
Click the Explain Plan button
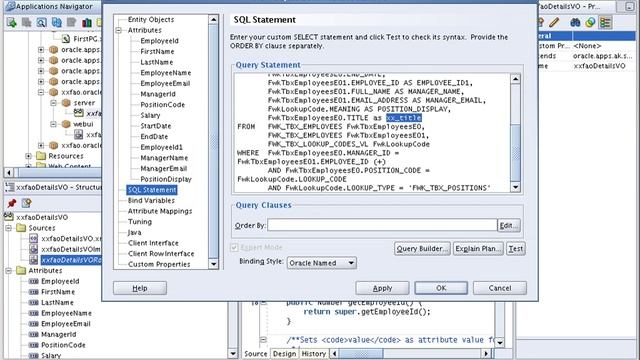coord(478,249)
